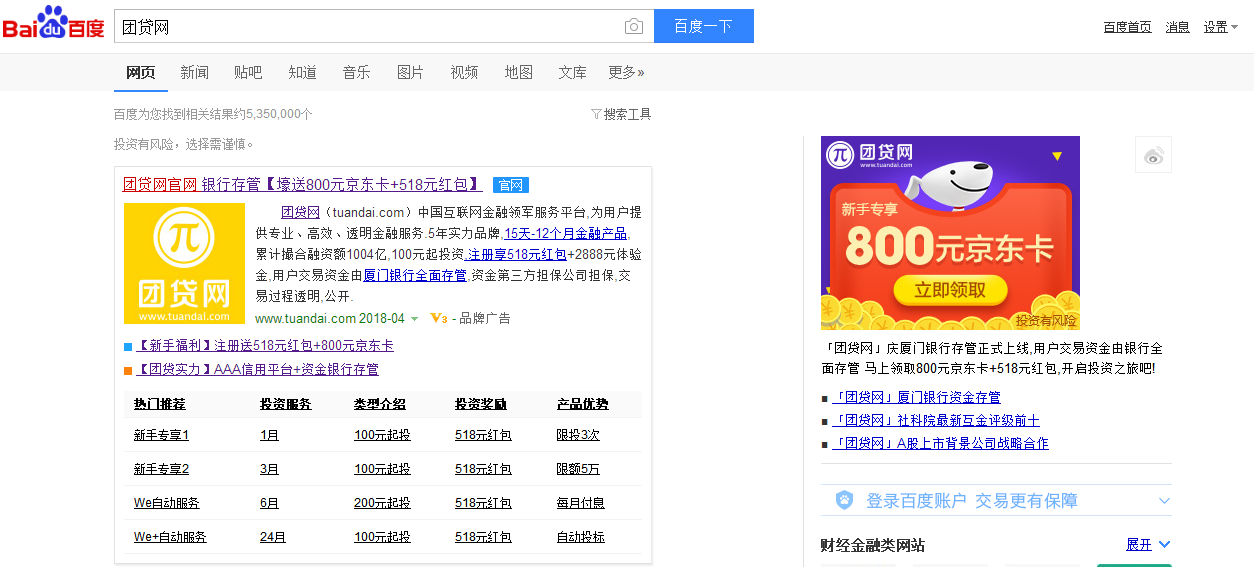Switch to the 贴吧 tab
Image resolution: width=1254 pixels, height=567 pixels.
(x=248, y=72)
